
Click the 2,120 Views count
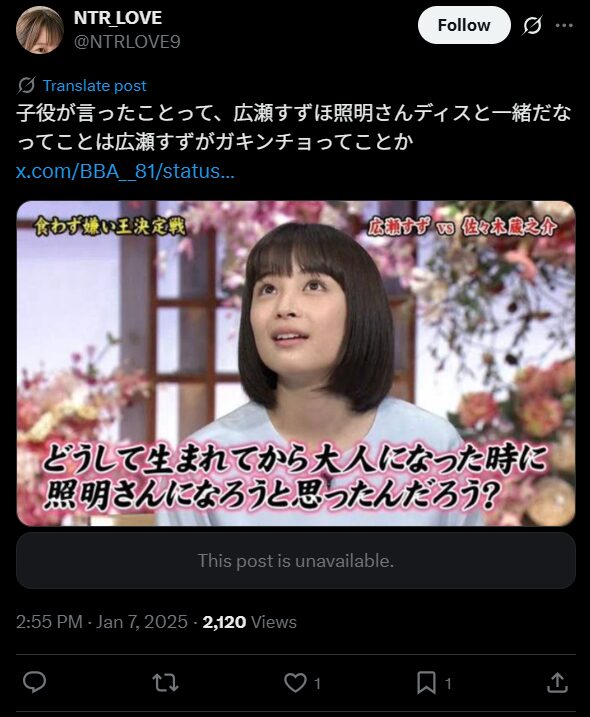coord(249,622)
